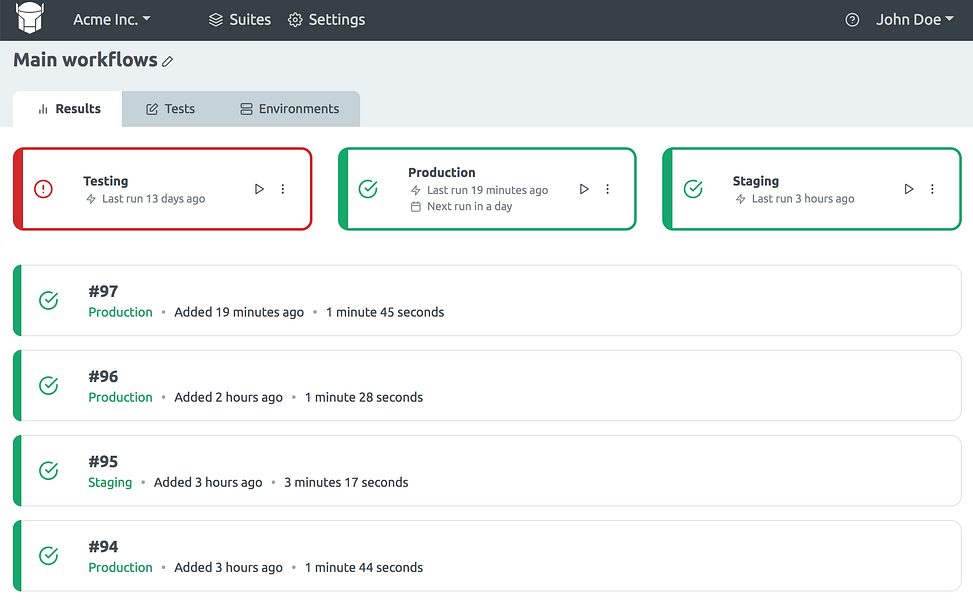
Task: Click the bar chart icon on the Results tab
Action: click(x=43, y=109)
